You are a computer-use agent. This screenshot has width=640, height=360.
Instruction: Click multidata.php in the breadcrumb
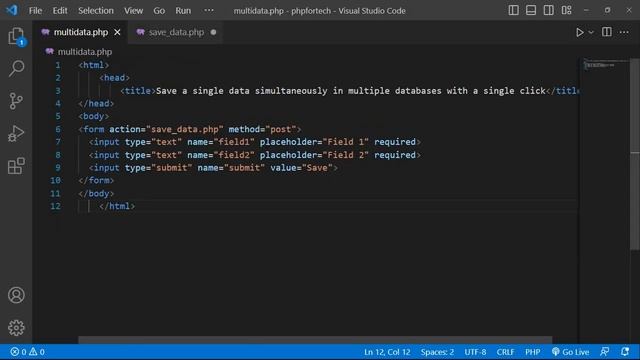(84, 52)
